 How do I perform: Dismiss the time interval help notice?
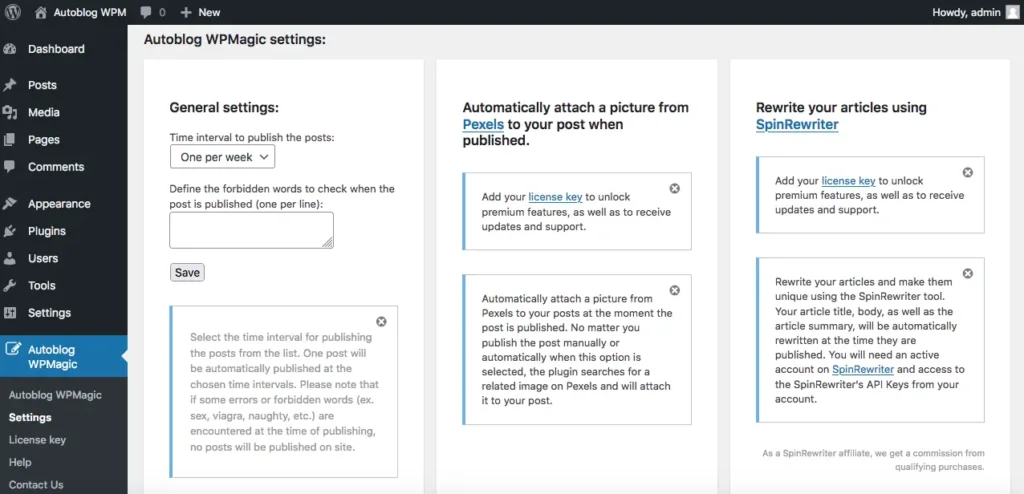[x=381, y=321]
